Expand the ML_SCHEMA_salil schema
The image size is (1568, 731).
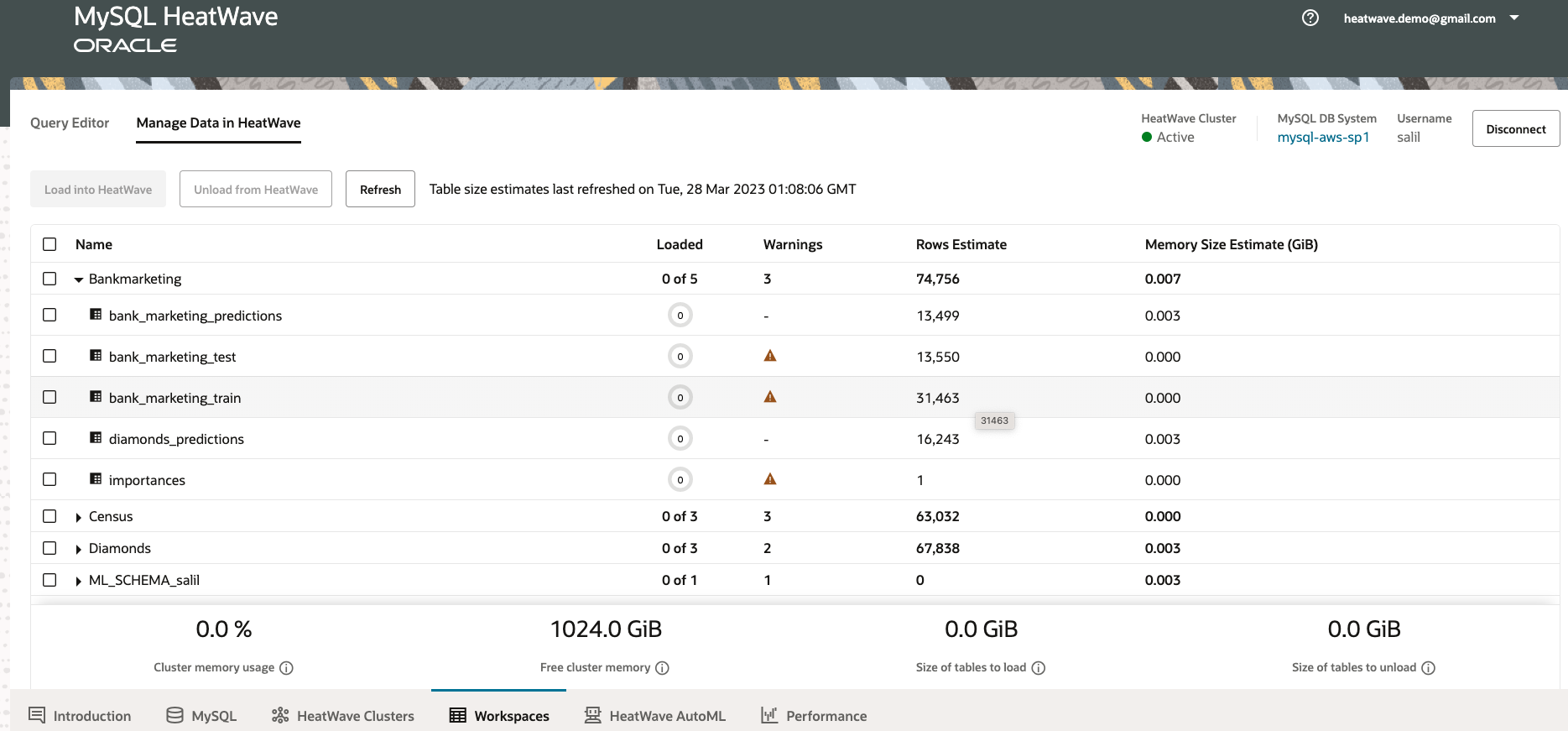(79, 581)
